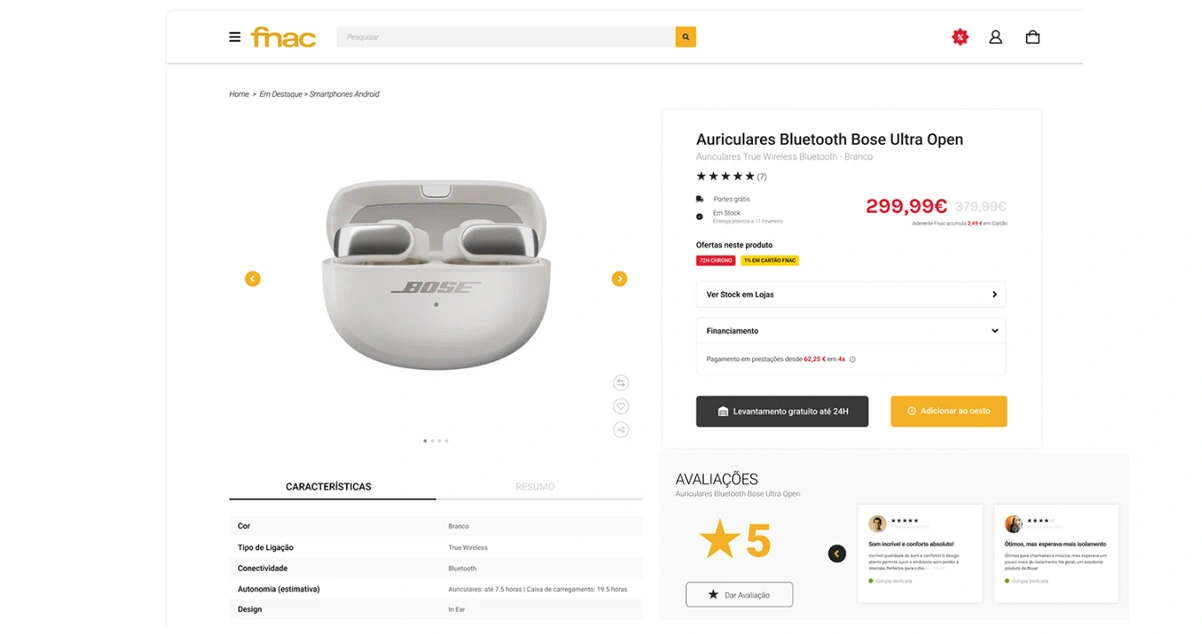Open the red promotions badge icon
Image resolution: width=1202 pixels, height=634 pixels.
(960, 37)
